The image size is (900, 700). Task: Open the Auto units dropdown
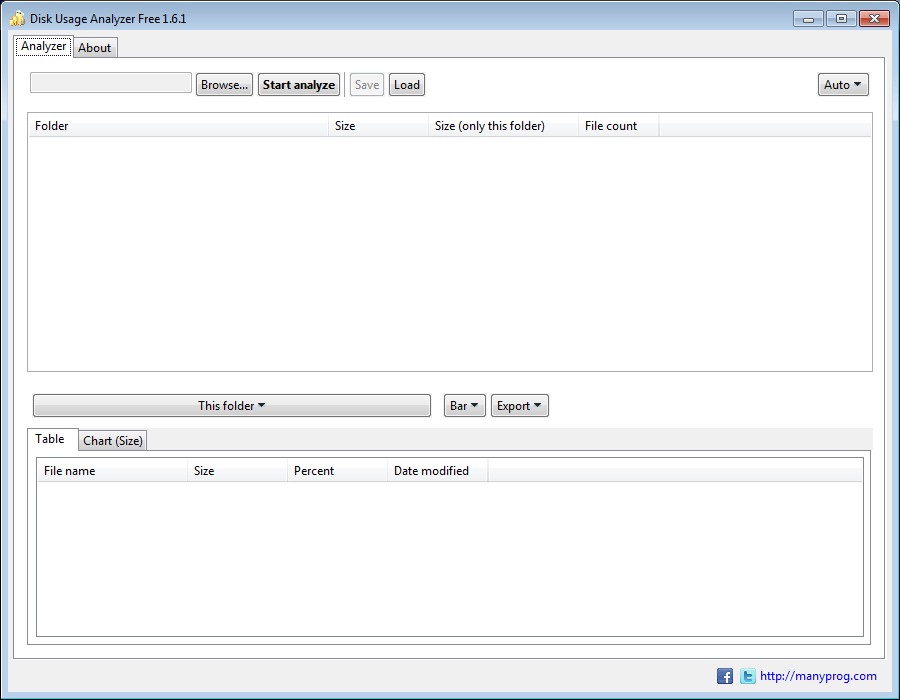pyautogui.click(x=842, y=84)
